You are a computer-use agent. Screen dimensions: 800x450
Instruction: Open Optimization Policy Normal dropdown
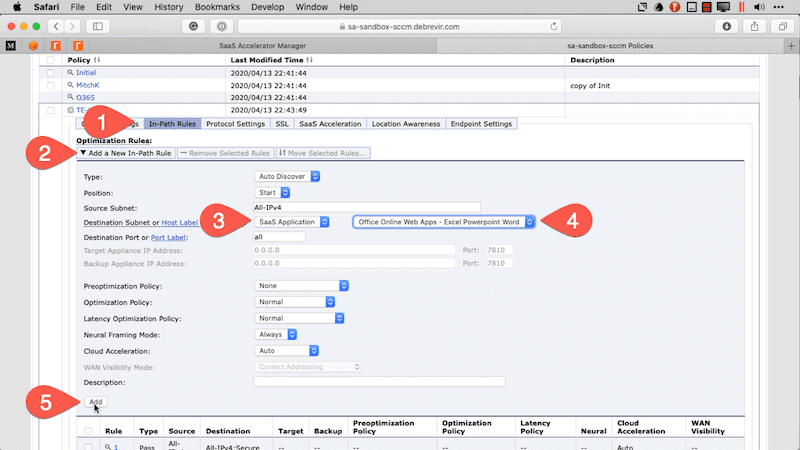[294, 302]
